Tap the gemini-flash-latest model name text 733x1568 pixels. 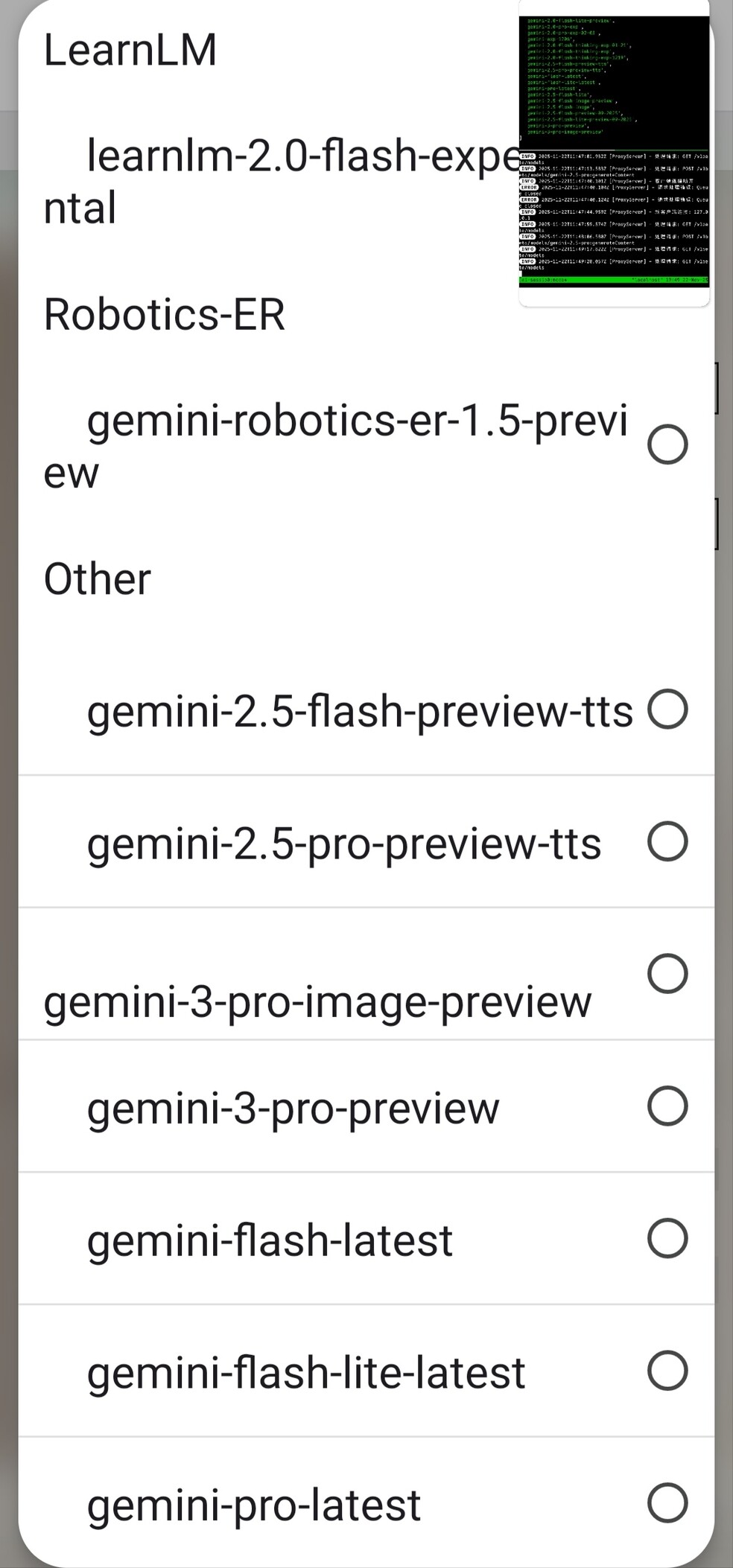click(x=270, y=1240)
